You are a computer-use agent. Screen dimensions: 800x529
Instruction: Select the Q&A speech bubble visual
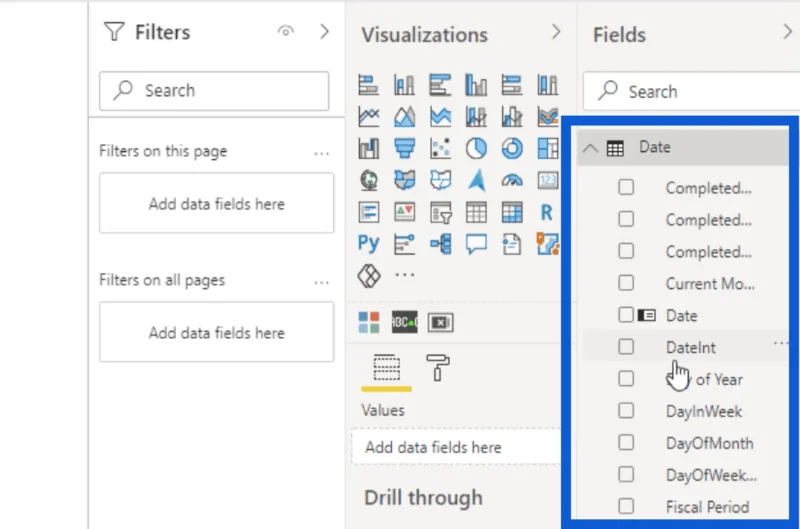click(x=476, y=244)
